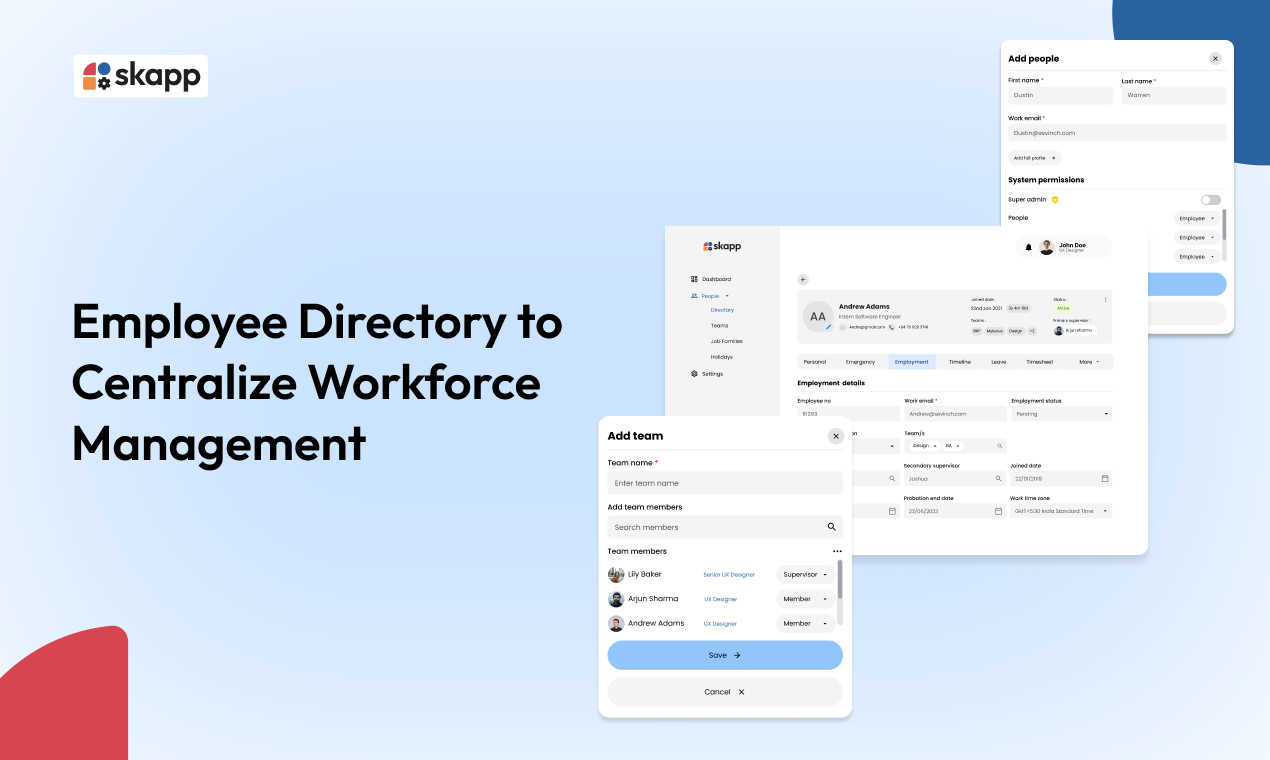Open Directory in the sidebar
The width and height of the screenshot is (1270, 760).
coord(722,310)
